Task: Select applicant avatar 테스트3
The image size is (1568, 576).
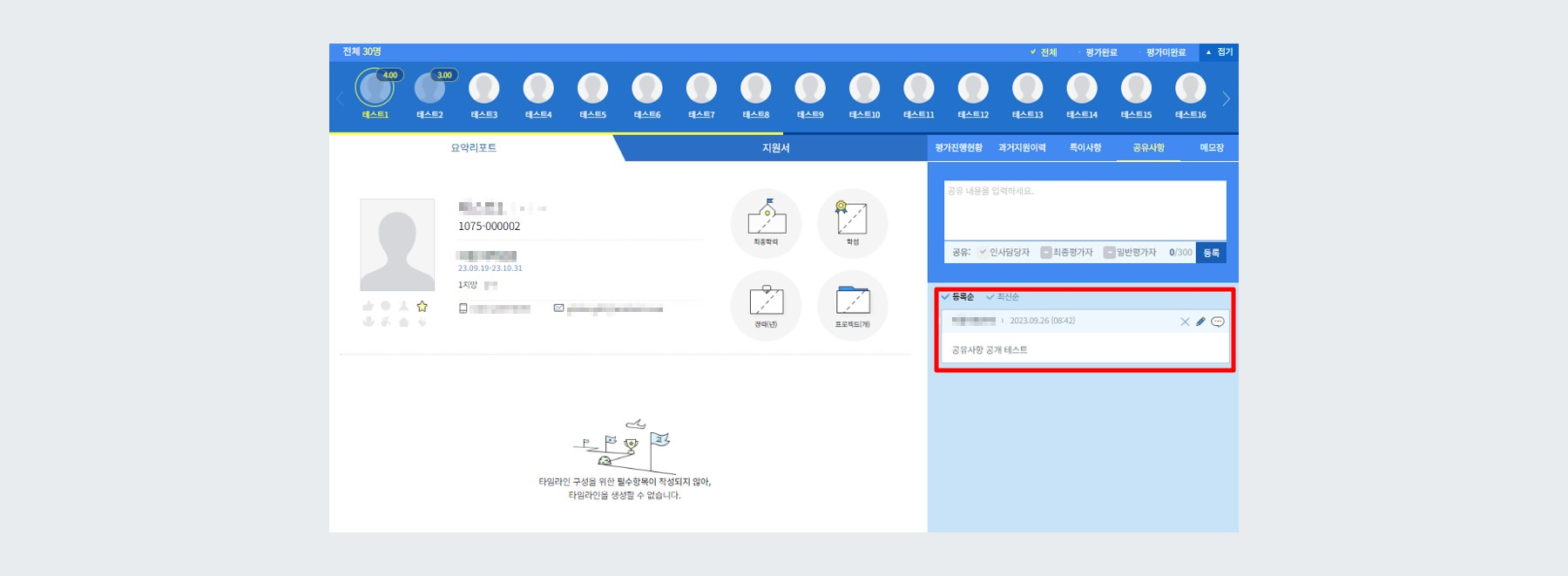Action: (x=484, y=88)
